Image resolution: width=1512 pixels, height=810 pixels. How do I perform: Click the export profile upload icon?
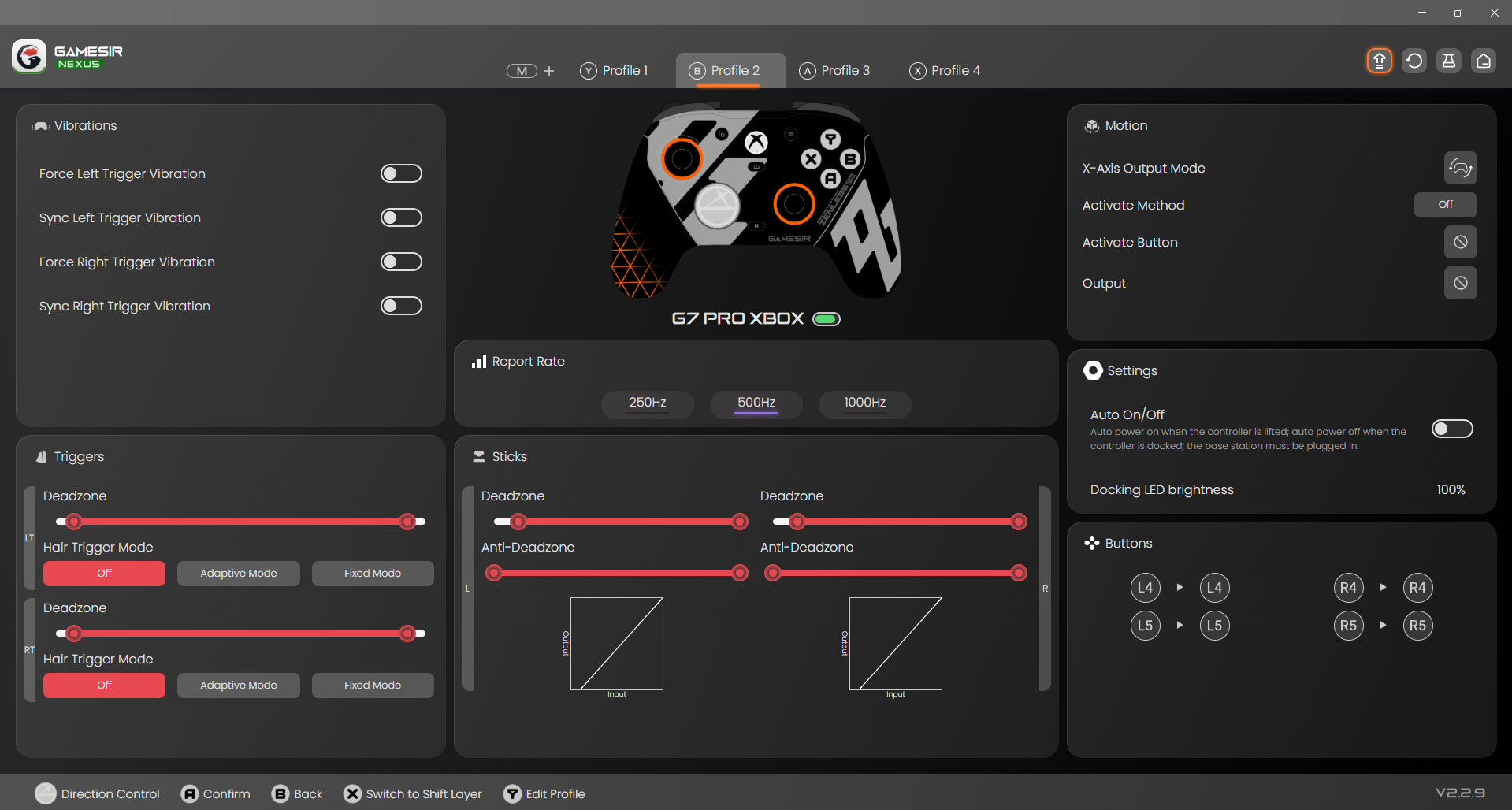(1380, 61)
